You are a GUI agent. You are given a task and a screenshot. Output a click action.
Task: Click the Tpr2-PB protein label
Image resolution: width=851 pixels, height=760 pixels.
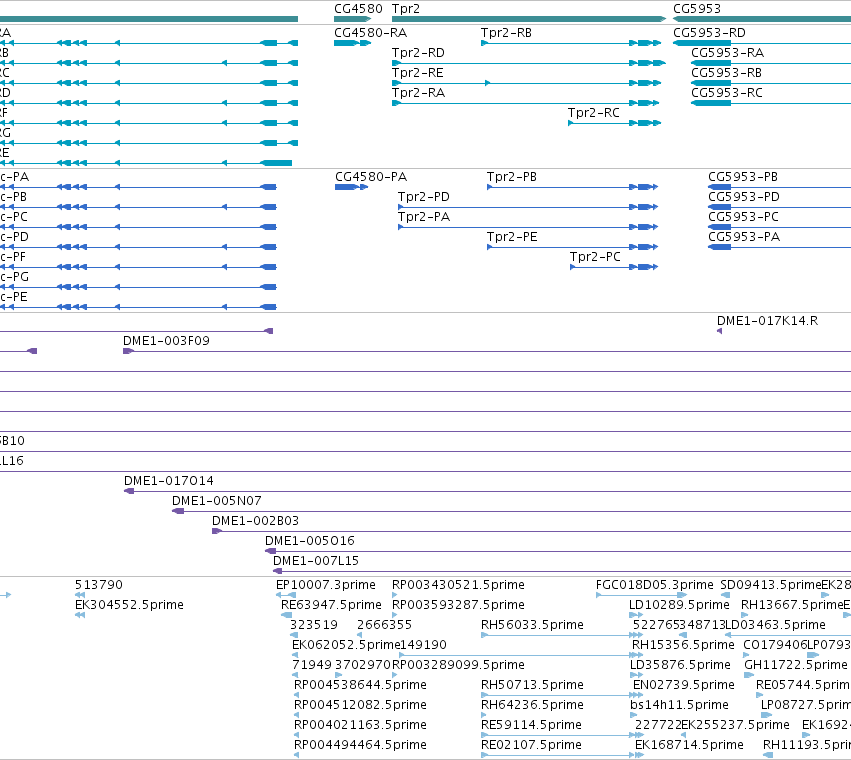(512, 177)
